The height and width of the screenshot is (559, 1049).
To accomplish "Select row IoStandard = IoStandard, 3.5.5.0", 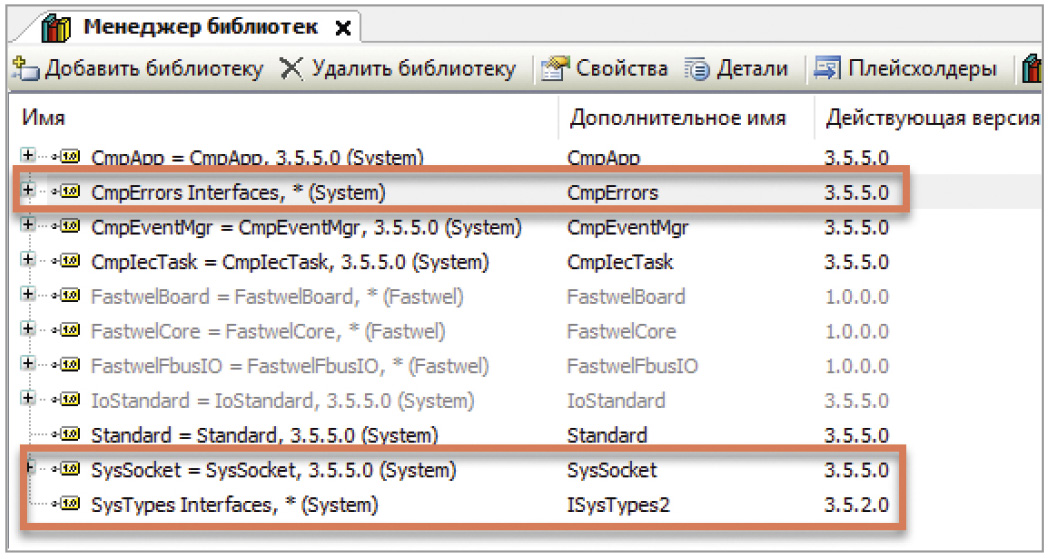I will pos(283,401).
